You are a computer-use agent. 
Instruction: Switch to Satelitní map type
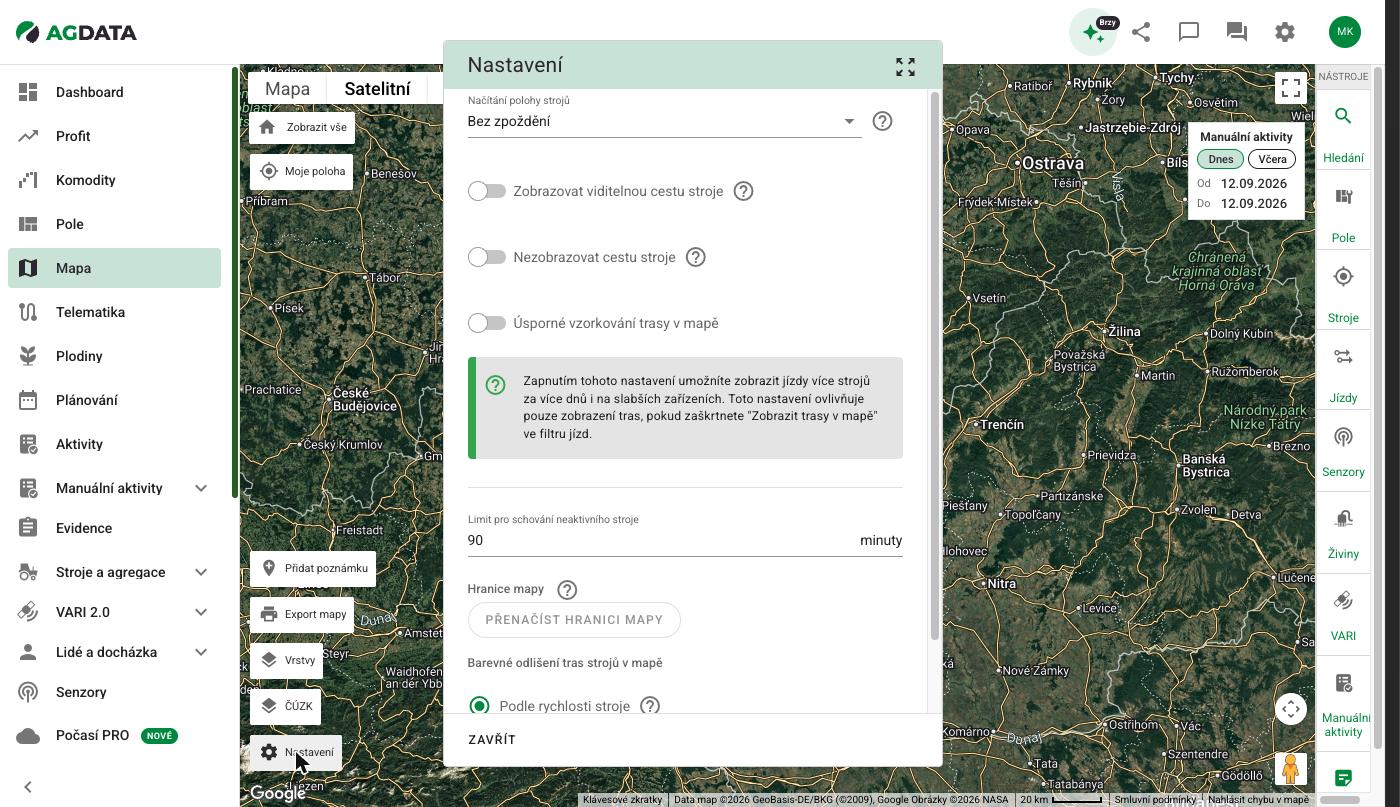pyautogui.click(x=377, y=88)
